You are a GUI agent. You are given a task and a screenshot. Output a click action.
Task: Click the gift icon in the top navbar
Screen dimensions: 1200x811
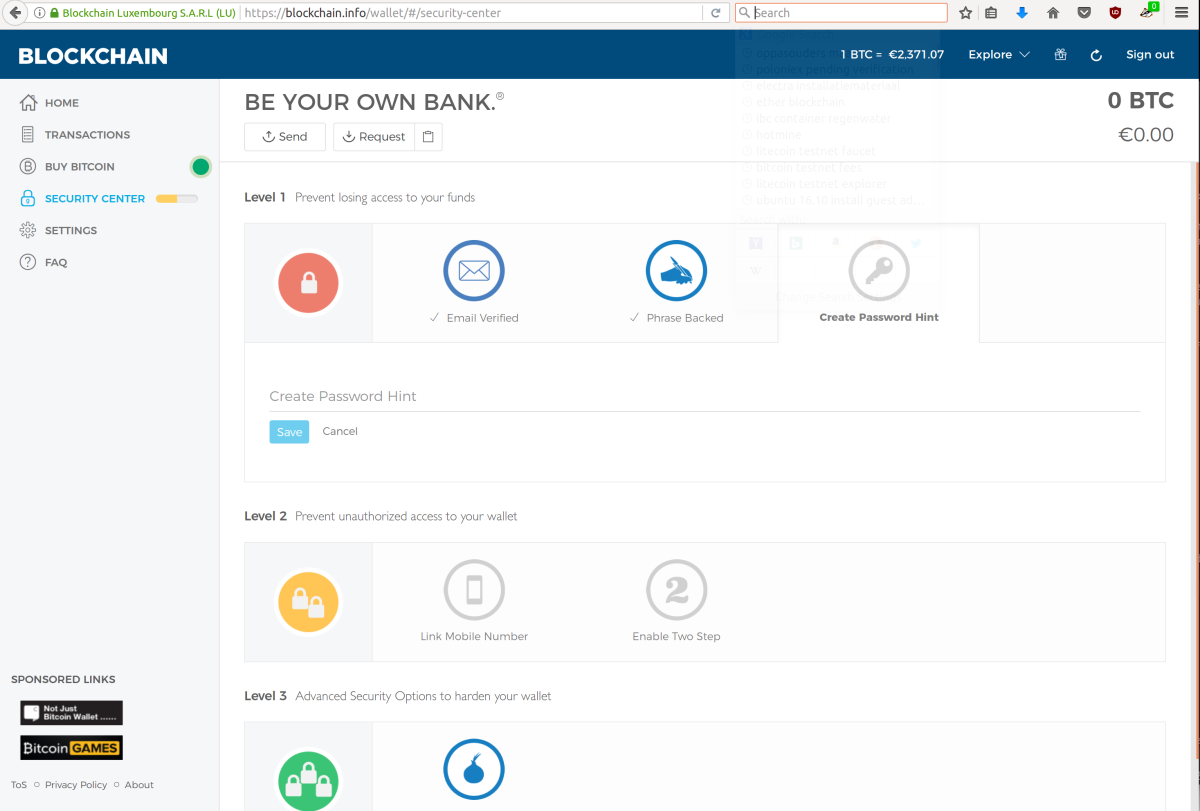[x=1060, y=55]
